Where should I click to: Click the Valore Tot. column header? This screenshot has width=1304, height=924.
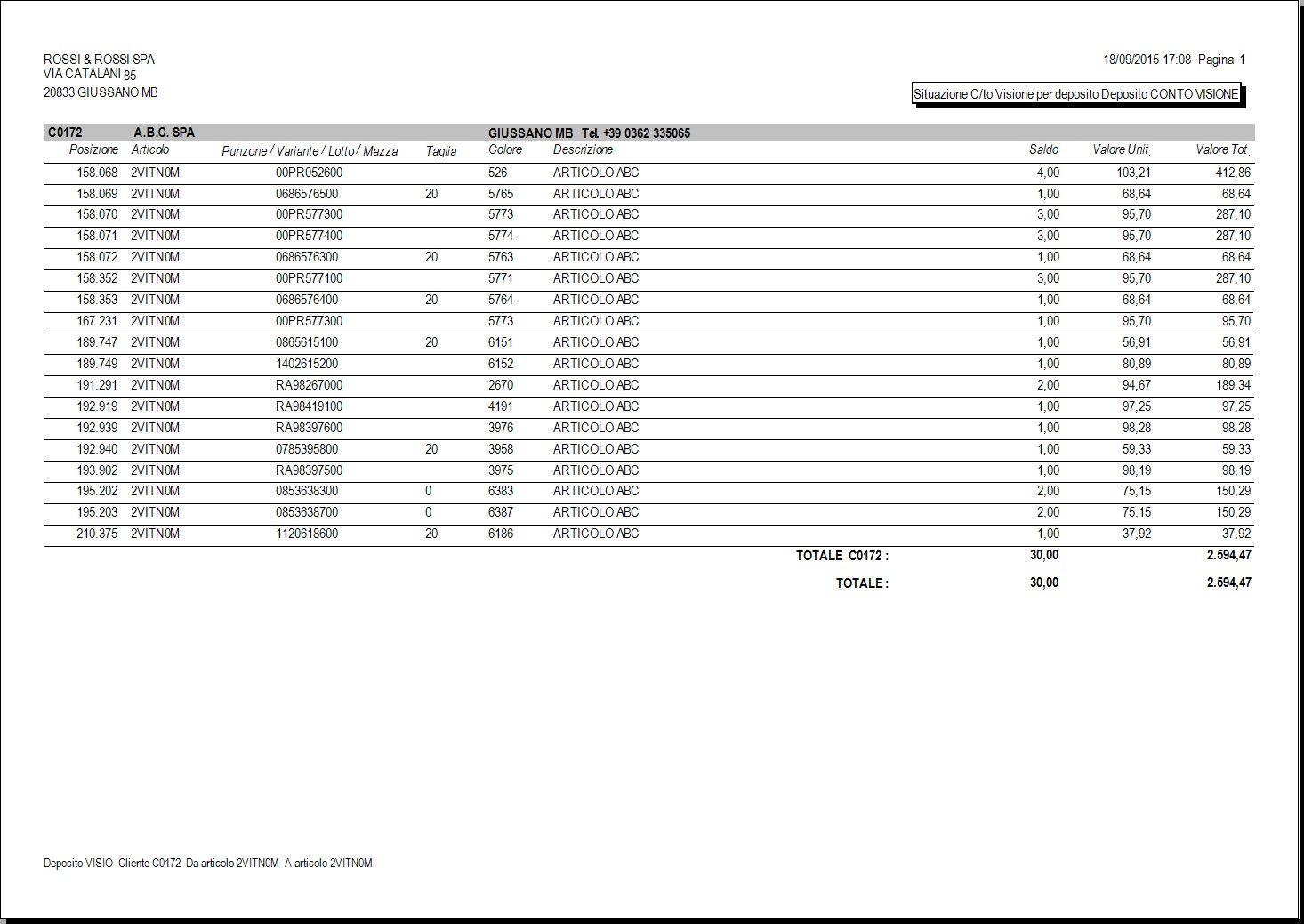tap(1223, 149)
